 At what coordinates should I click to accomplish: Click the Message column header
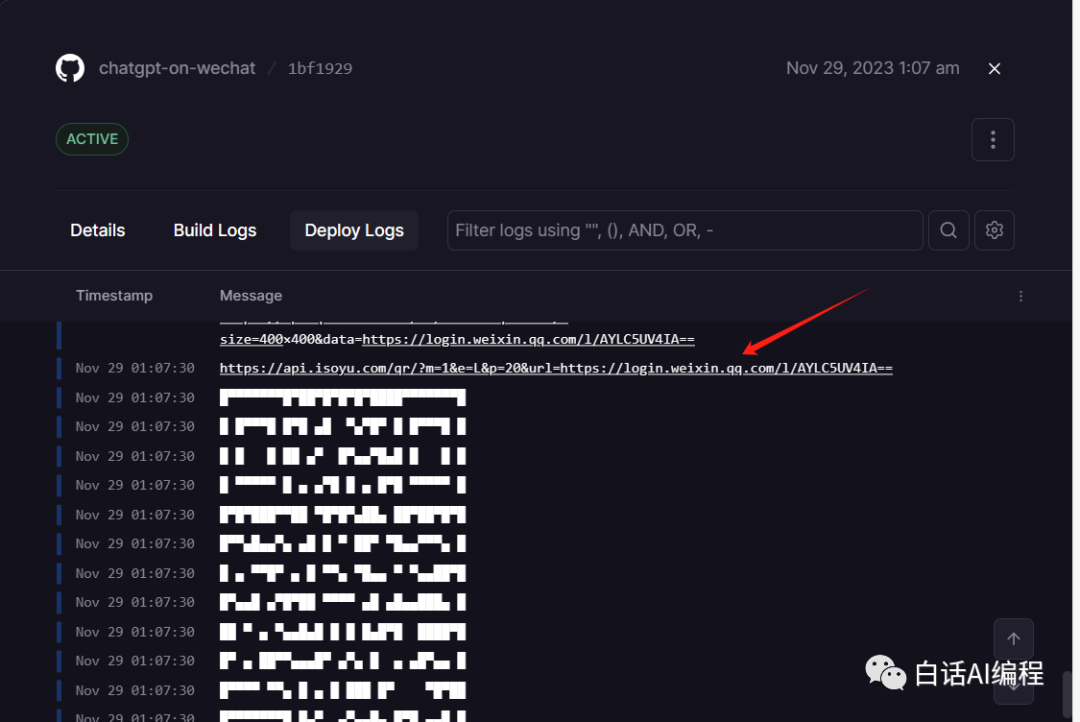(x=251, y=296)
